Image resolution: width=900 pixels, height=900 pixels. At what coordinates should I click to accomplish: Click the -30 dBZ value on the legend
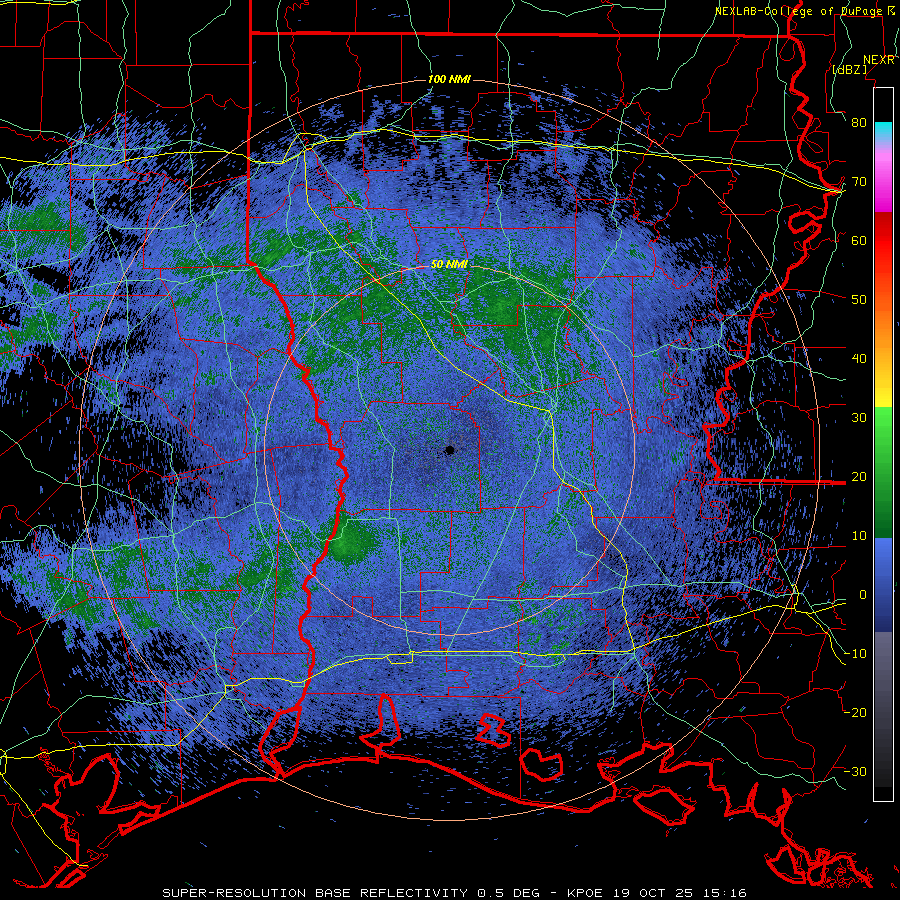tap(855, 771)
